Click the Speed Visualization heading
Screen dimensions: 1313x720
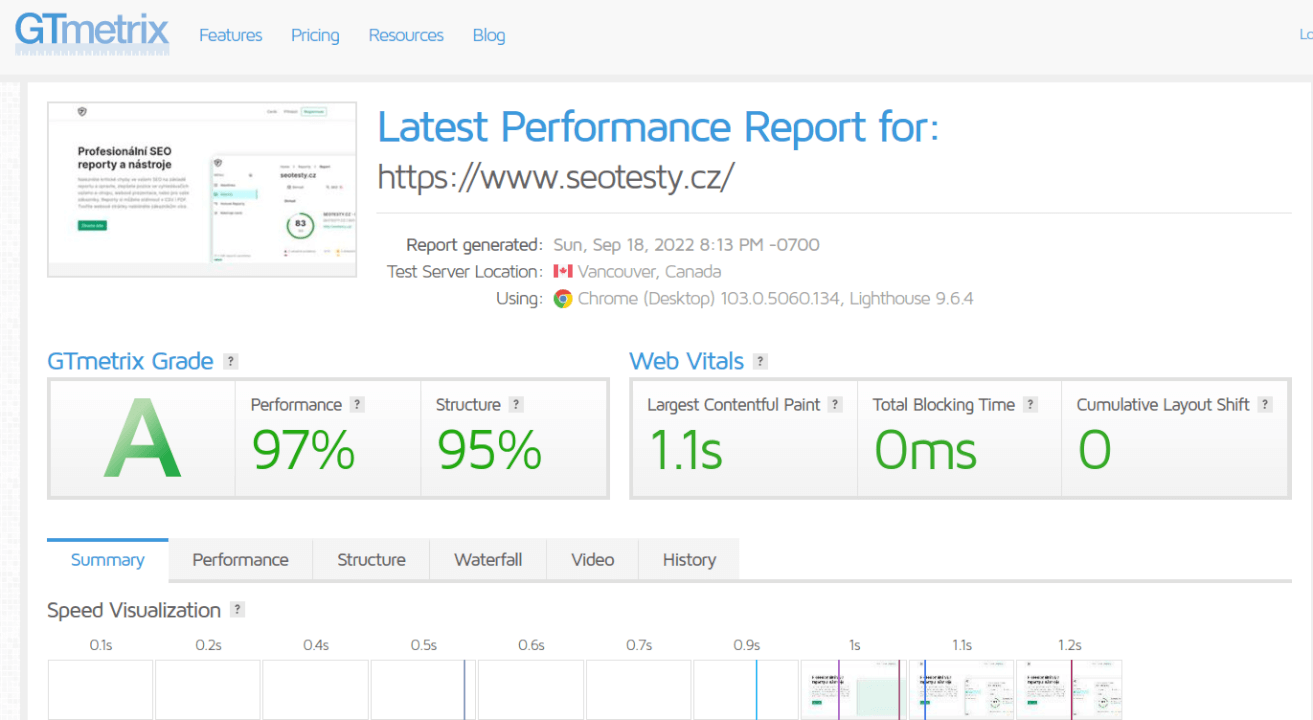point(134,610)
